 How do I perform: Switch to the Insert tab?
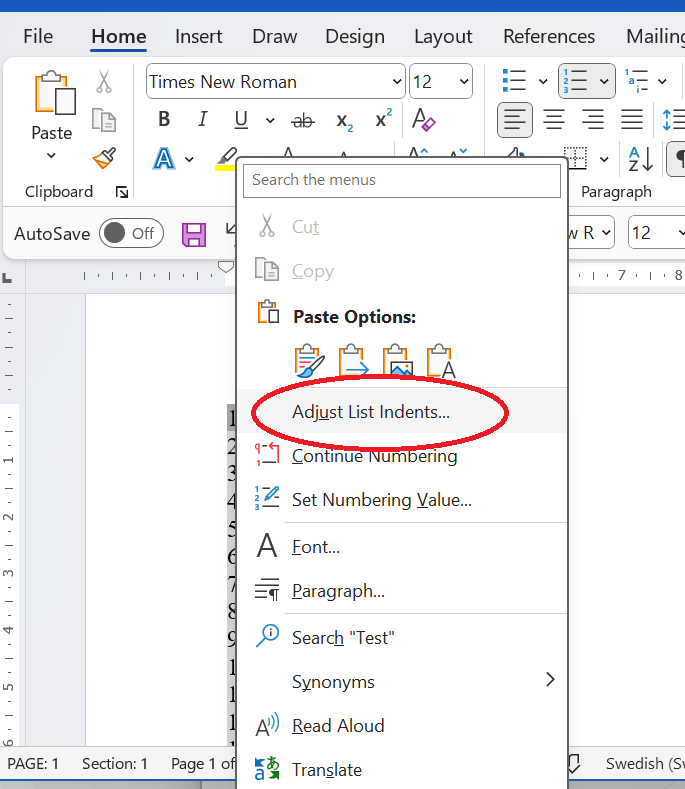199,37
